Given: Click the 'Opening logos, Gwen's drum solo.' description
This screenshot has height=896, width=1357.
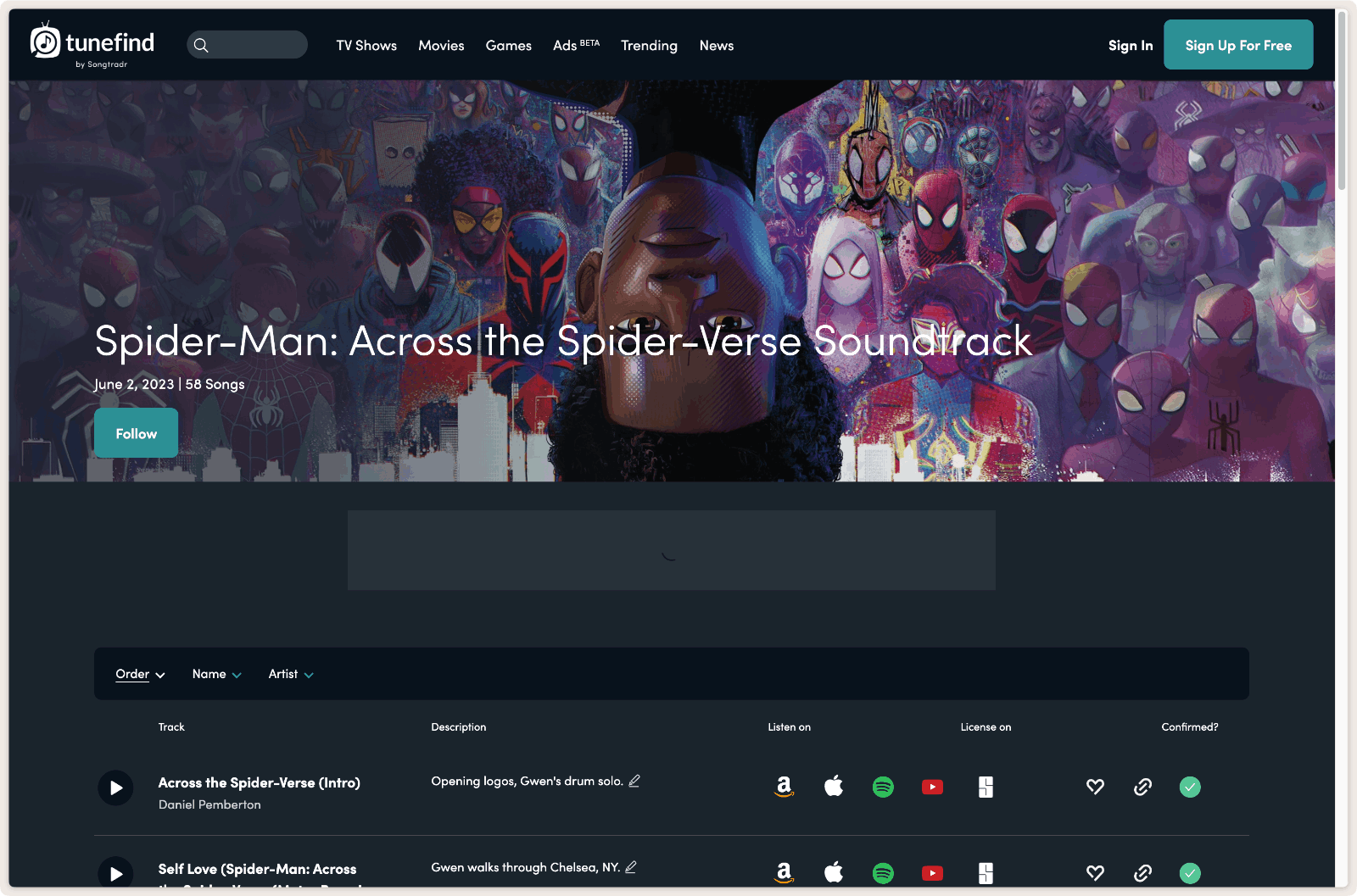Looking at the screenshot, I should tap(527, 781).
